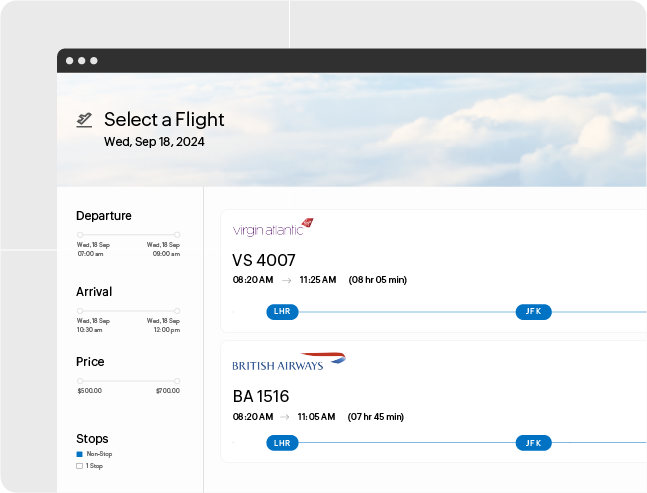Click the Virgin Atlantic airline logo
This screenshot has width=647, height=493.
coord(272,228)
